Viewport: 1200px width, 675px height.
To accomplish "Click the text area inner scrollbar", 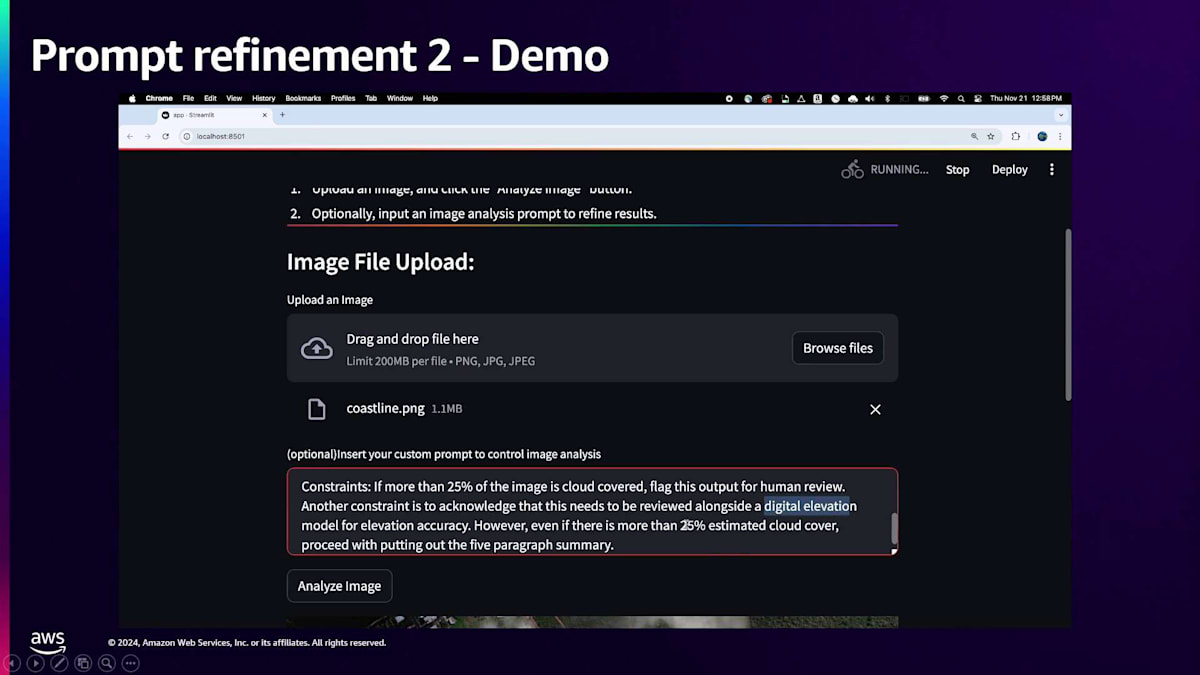I will tap(894, 528).
